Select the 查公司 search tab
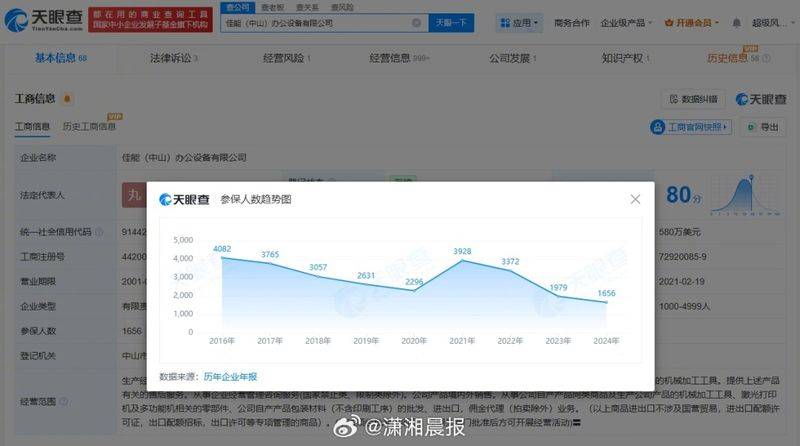800x446 pixels. point(238,8)
